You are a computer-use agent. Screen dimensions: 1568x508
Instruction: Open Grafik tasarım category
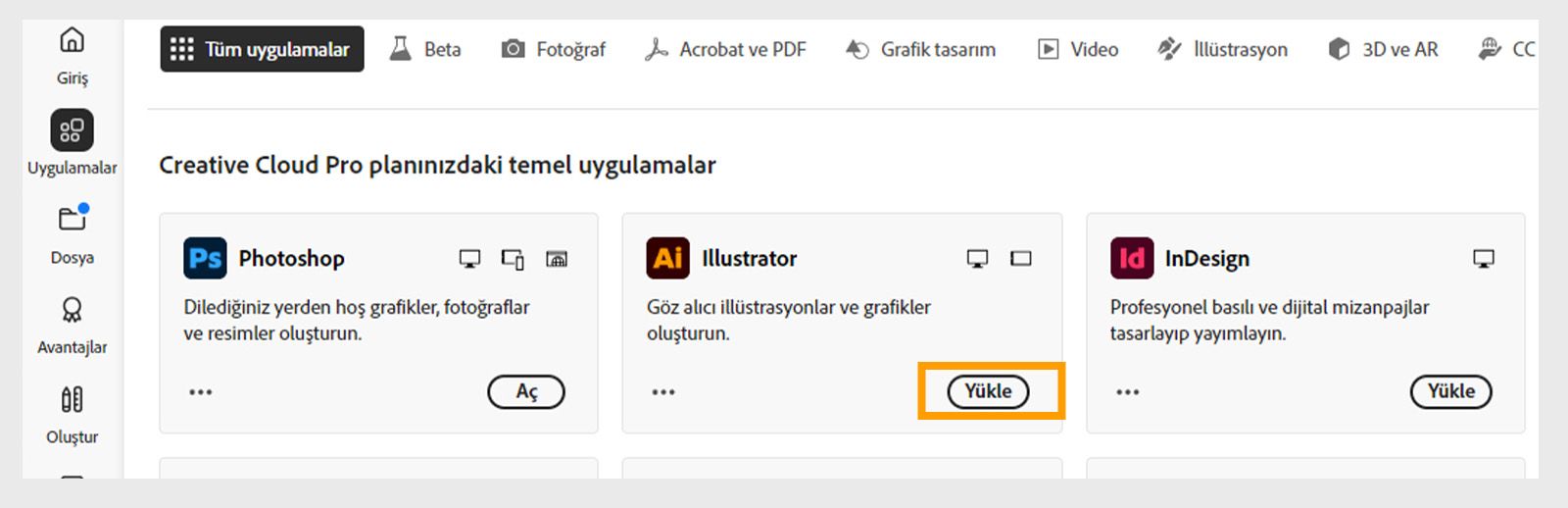920,49
